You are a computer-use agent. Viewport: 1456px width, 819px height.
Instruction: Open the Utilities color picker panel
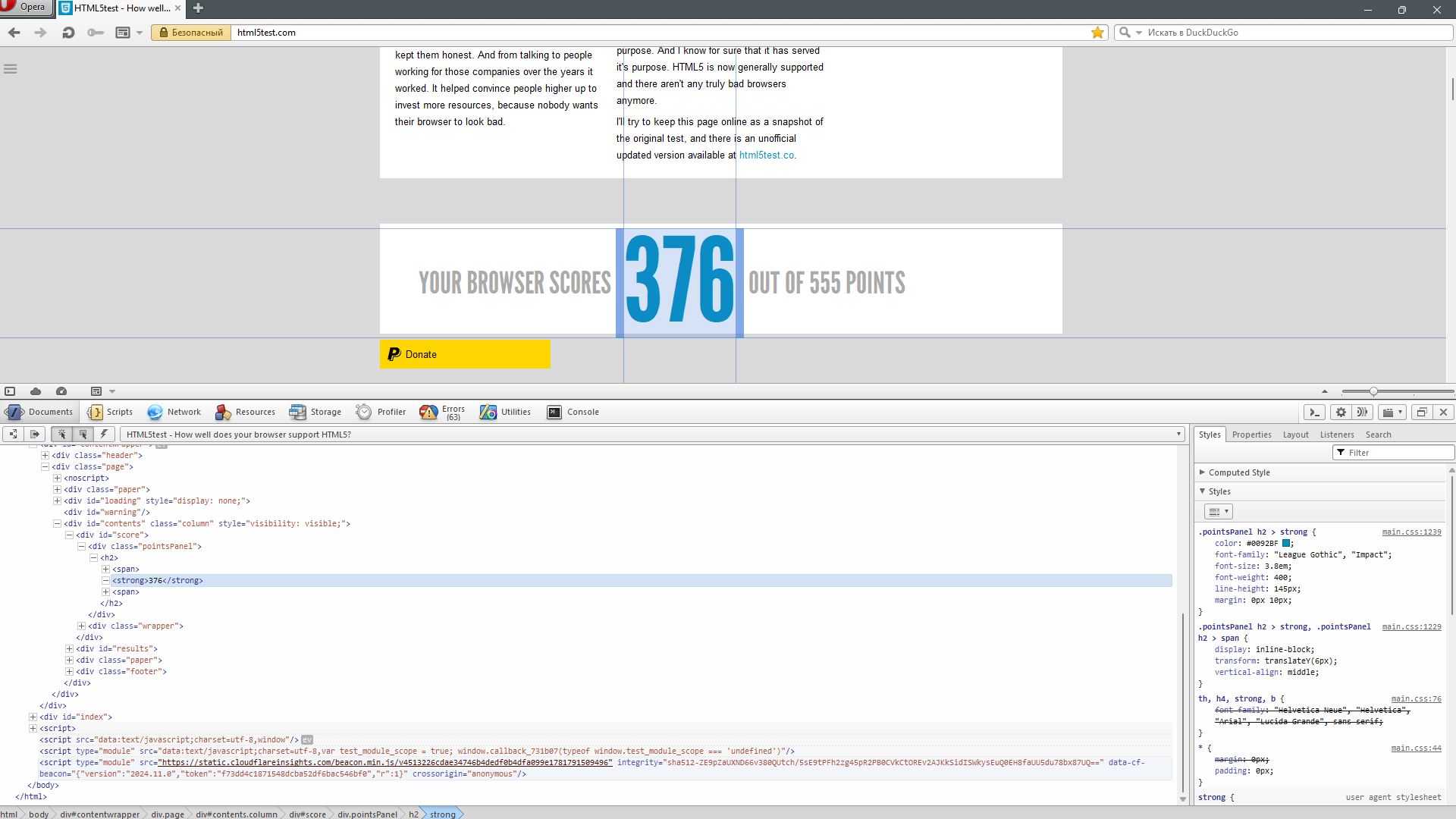[505, 412]
